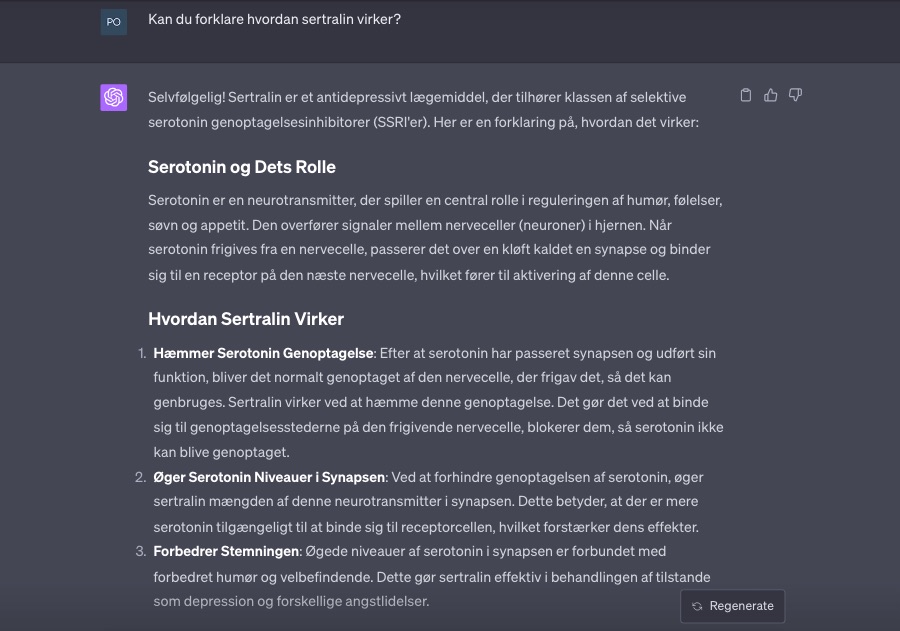The width and height of the screenshot is (900, 631).
Task: Click the final line mentioning "angstlidelser"
Action: pos(291,601)
